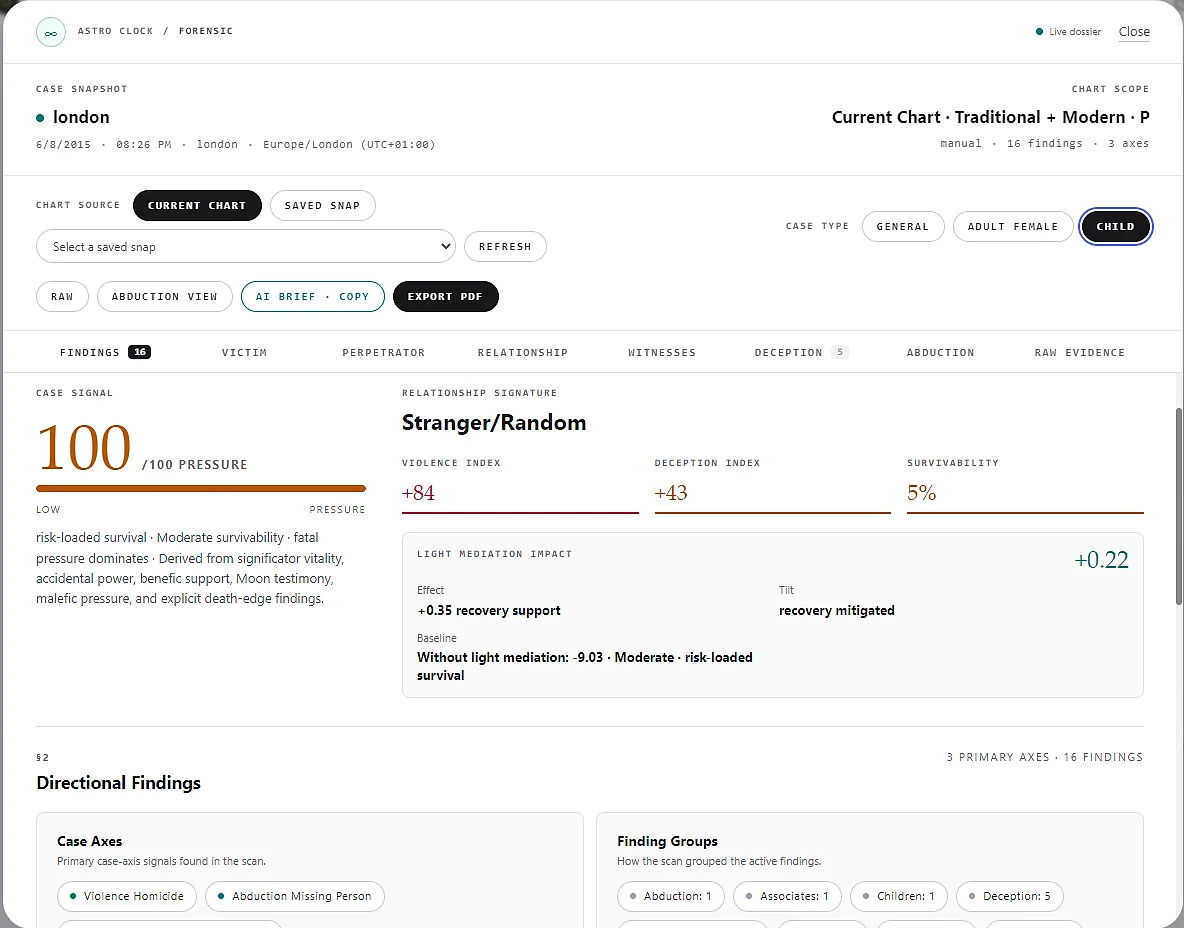Open the 'Select a saved snap' dropdown
This screenshot has width=1184, height=928.
[x=245, y=246]
